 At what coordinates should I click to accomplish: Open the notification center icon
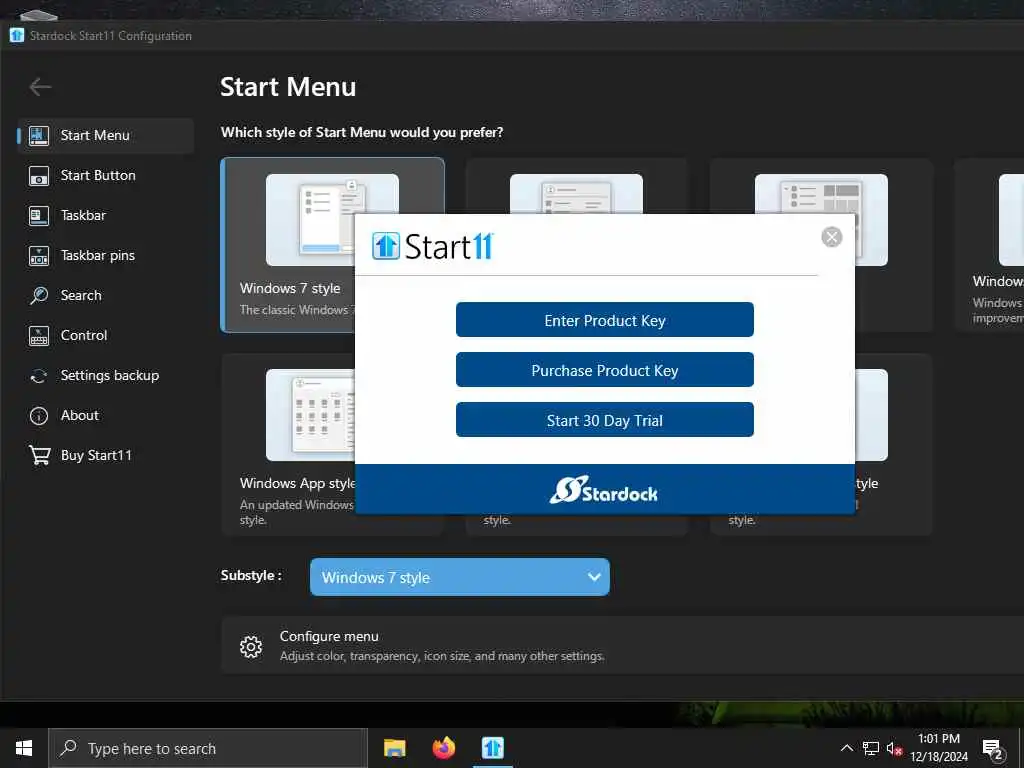coord(993,750)
